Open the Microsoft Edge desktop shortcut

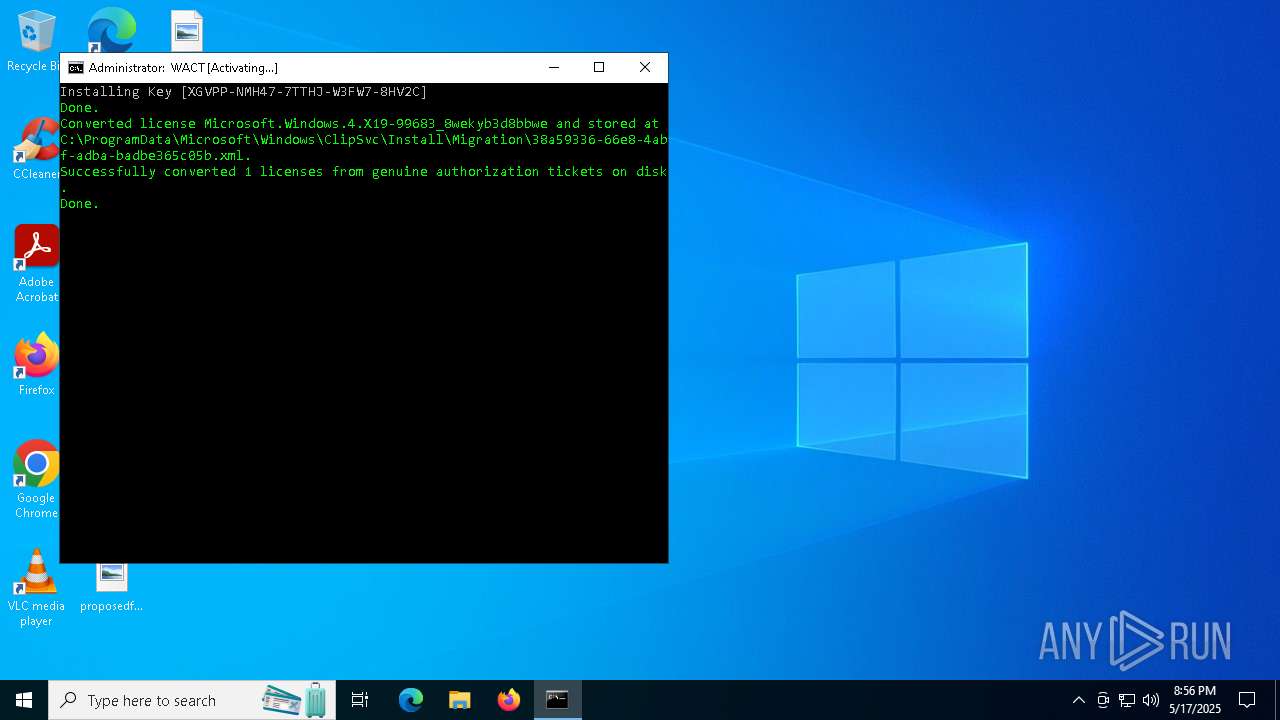tap(111, 31)
